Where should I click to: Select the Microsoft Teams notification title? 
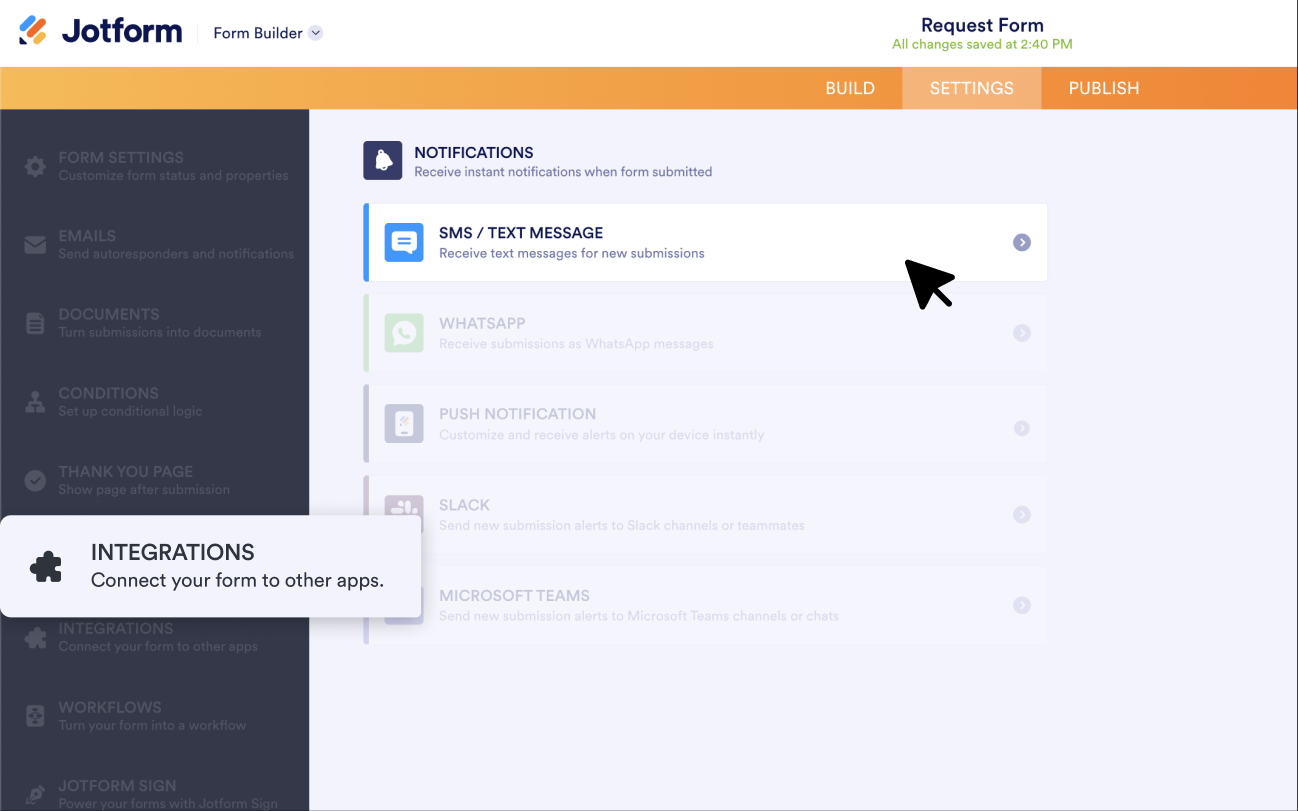[514, 596]
